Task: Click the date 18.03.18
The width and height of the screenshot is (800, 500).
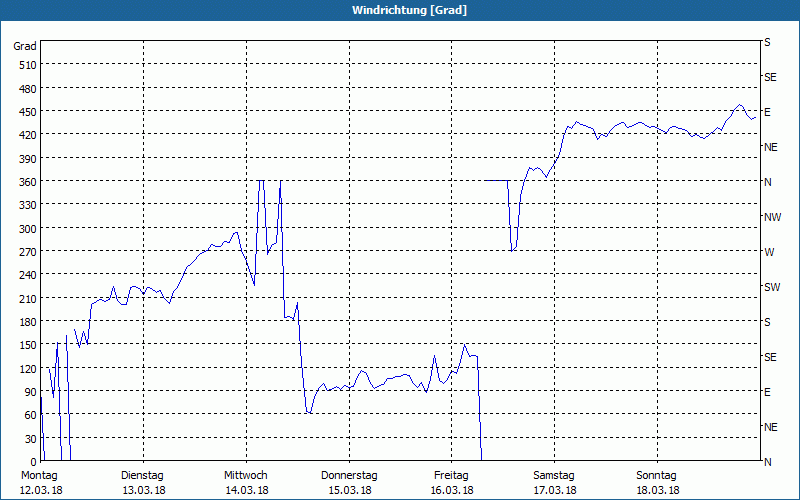Action: (658, 490)
